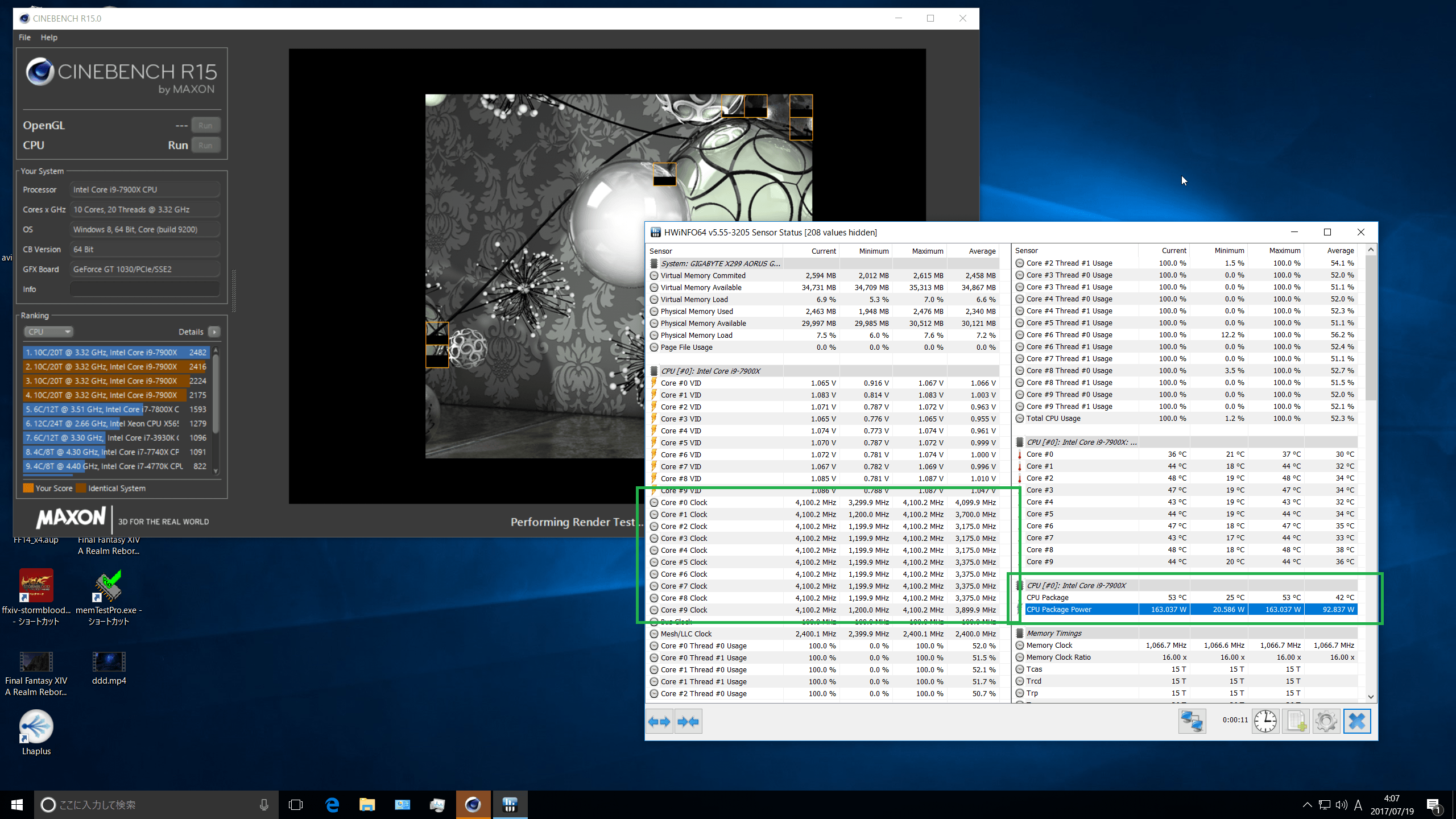Select the Memory Clock Ratio row
This screenshot has height=819, width=1456.
click(x=1186, y=657)
